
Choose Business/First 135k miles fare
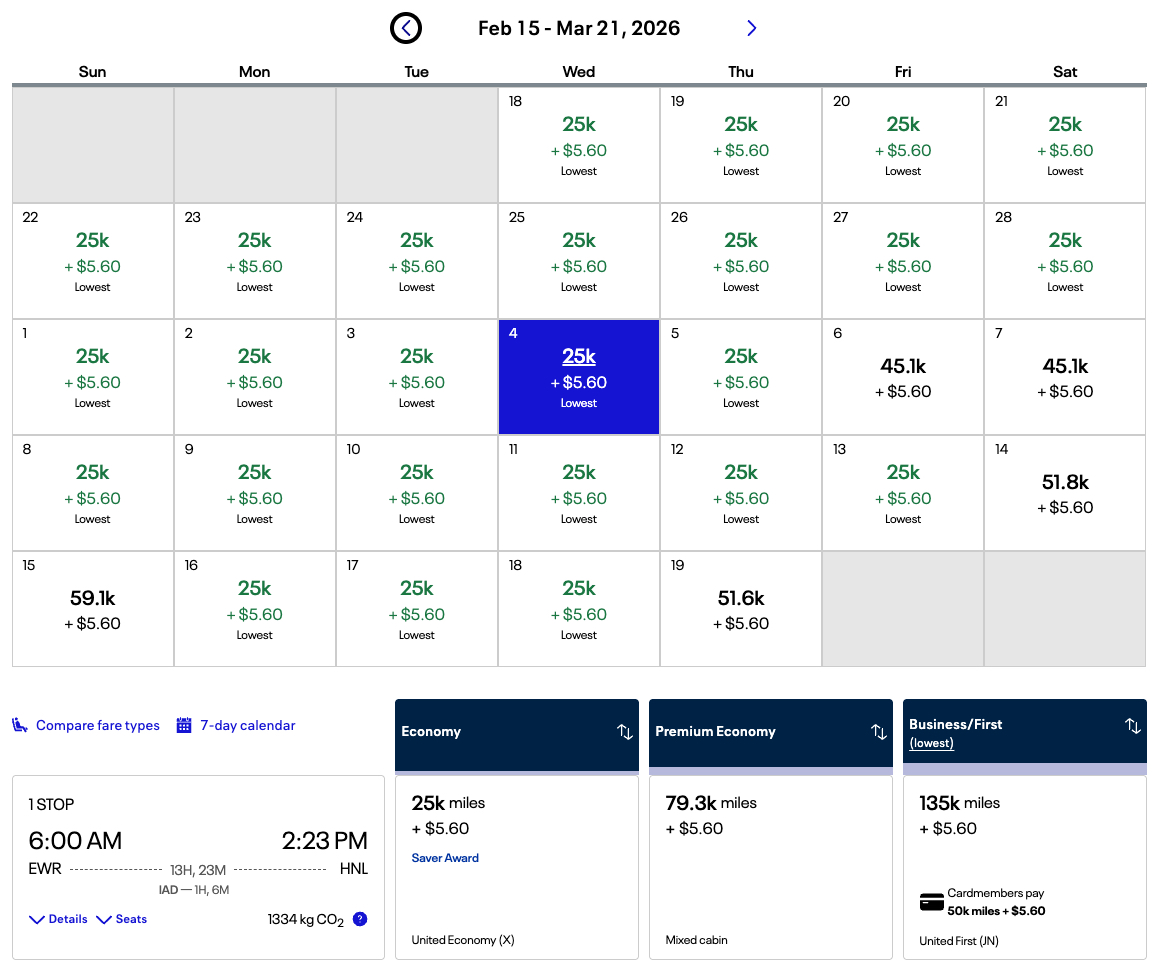[x=1024, y=866]
